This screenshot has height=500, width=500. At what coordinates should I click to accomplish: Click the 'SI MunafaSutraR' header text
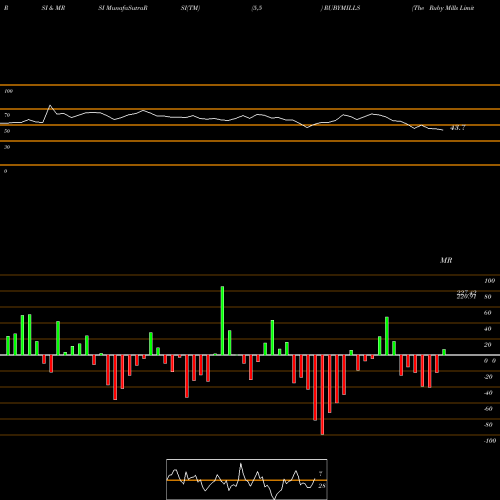pyautogui.click(x=123, y=8)
